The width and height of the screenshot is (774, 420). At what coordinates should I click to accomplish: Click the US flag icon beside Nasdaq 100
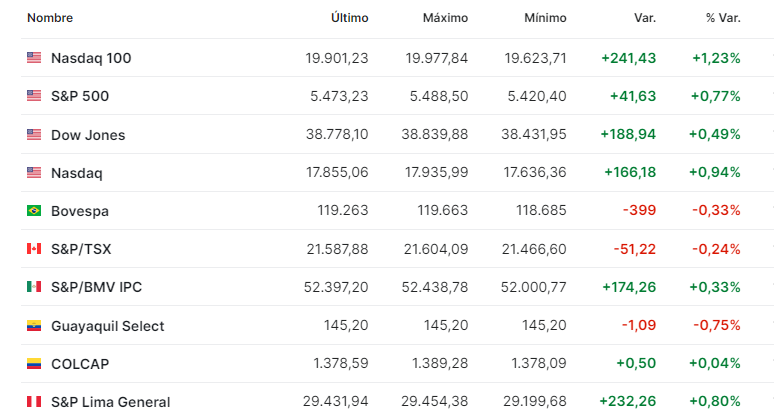[x=34, y=58]
